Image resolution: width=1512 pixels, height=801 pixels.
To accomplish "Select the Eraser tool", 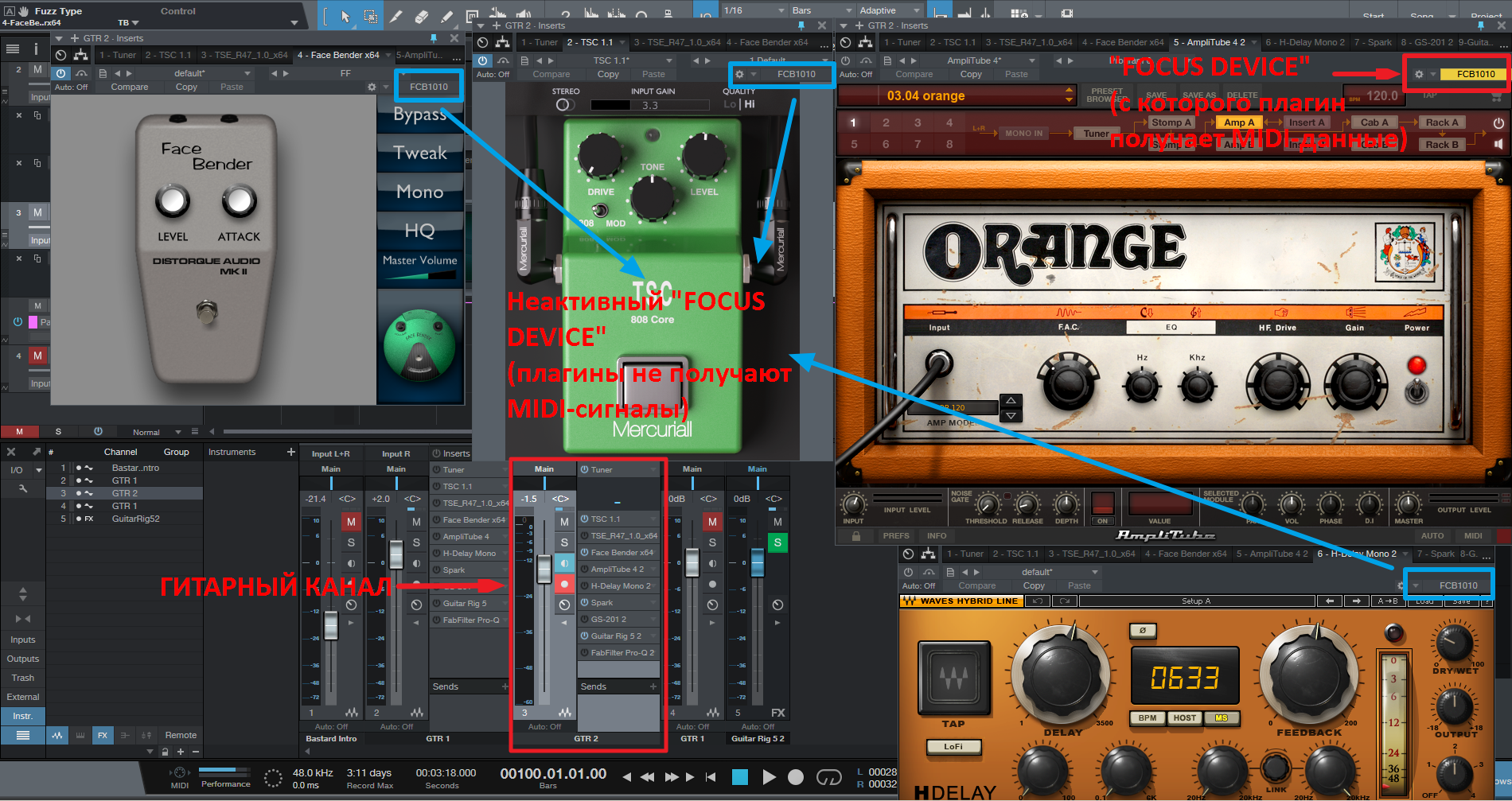I will click(x=422, y=17).
